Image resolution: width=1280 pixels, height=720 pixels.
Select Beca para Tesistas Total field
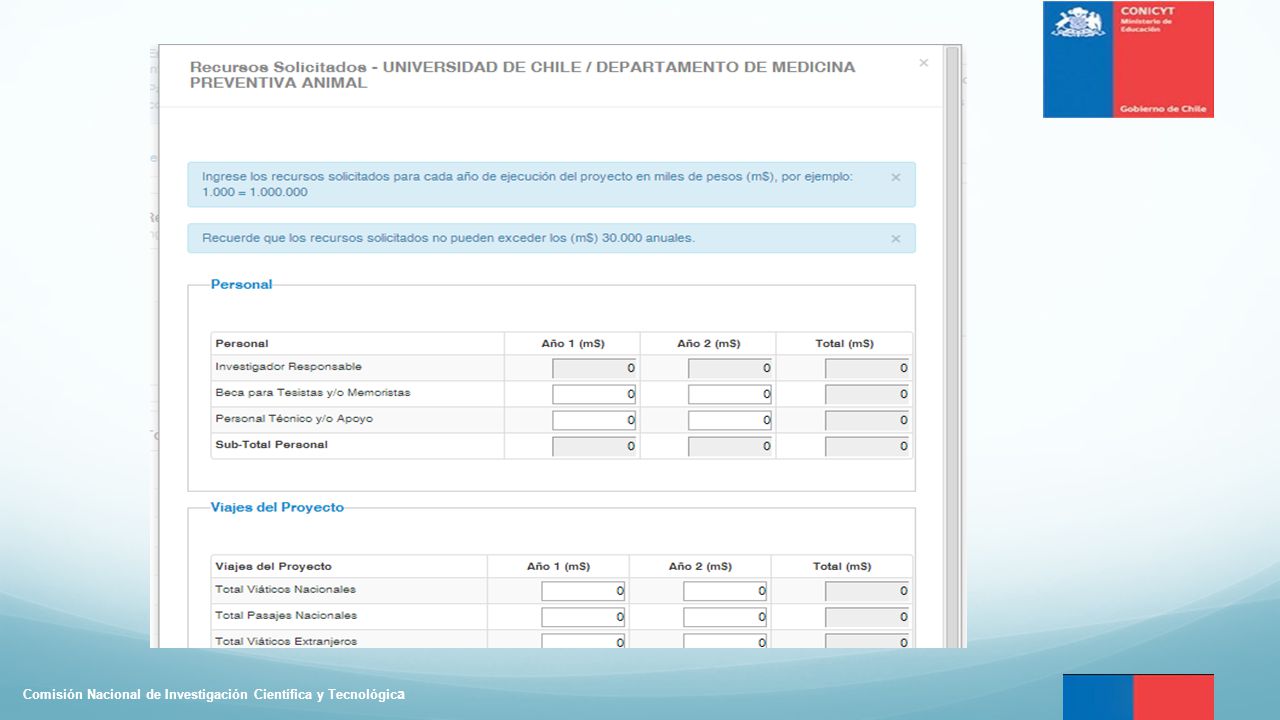click(867, 394)
